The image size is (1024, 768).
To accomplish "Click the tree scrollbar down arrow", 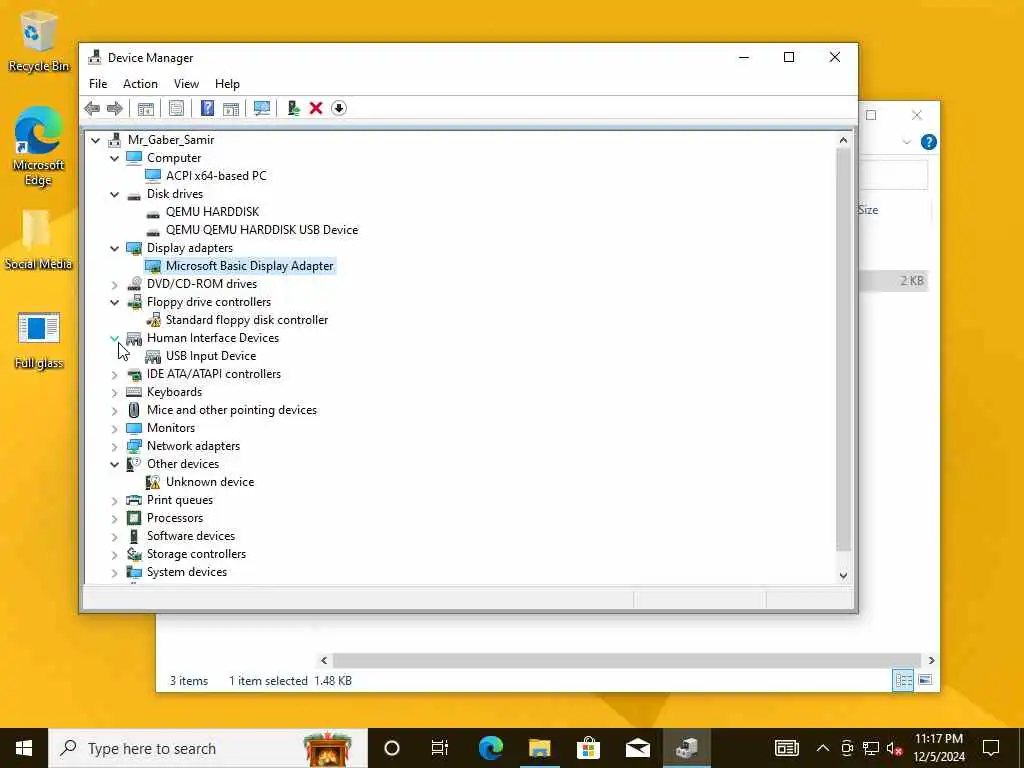I will (x=843, y=575).
